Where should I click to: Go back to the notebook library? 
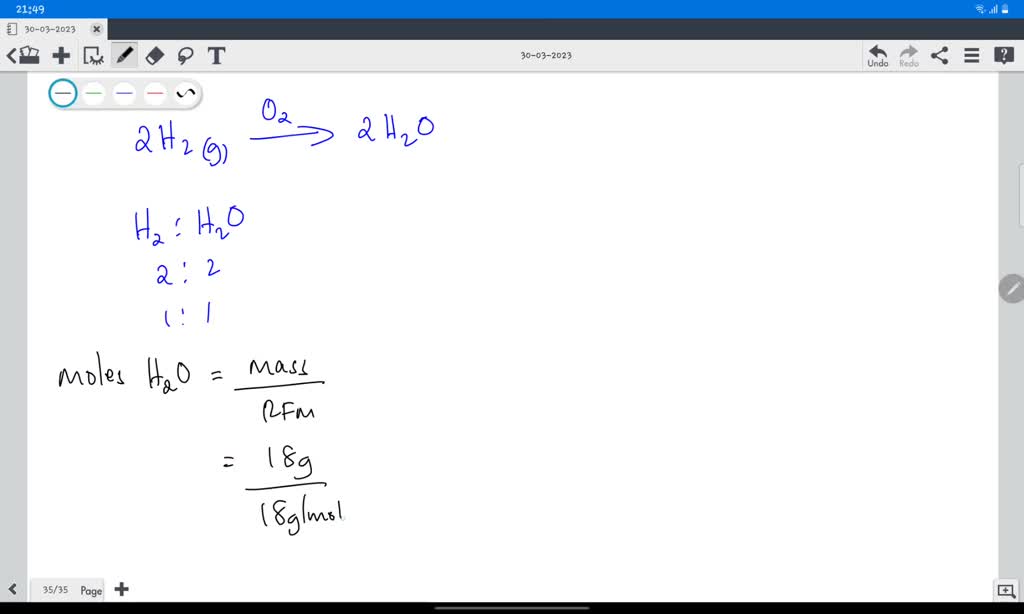click(x=23, y=56)
